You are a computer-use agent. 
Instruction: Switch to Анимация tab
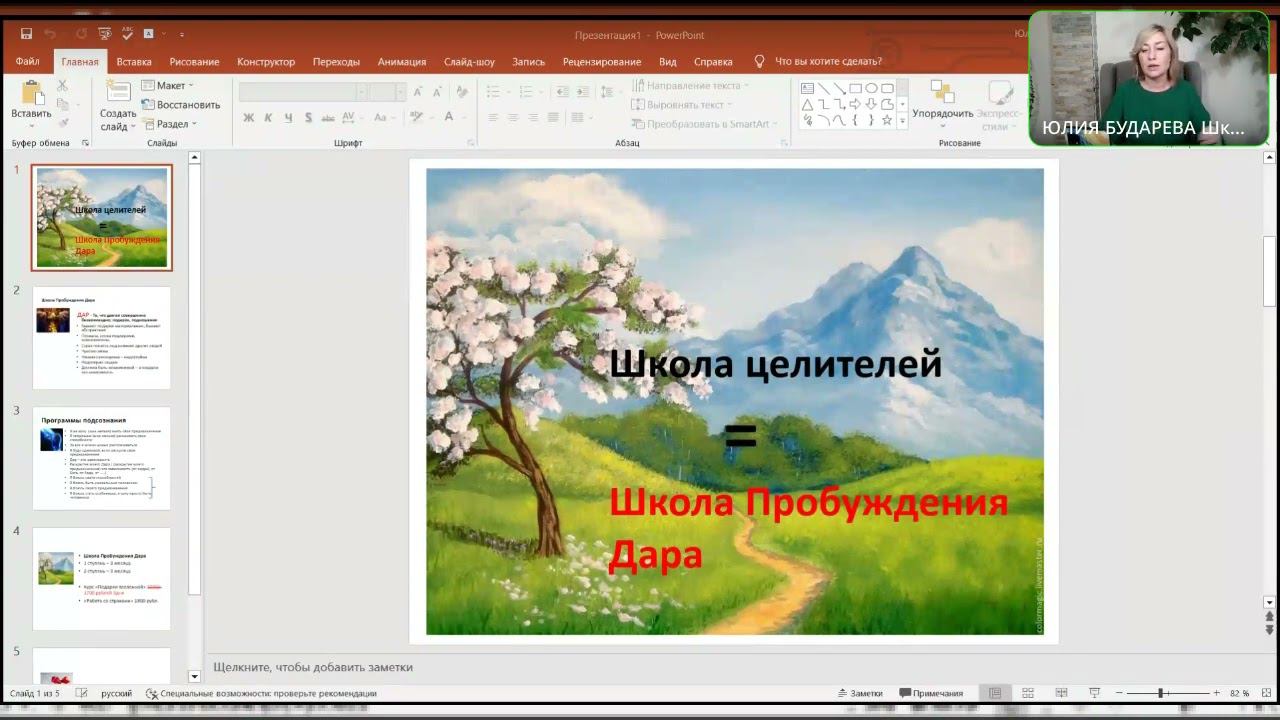(402, 61)
